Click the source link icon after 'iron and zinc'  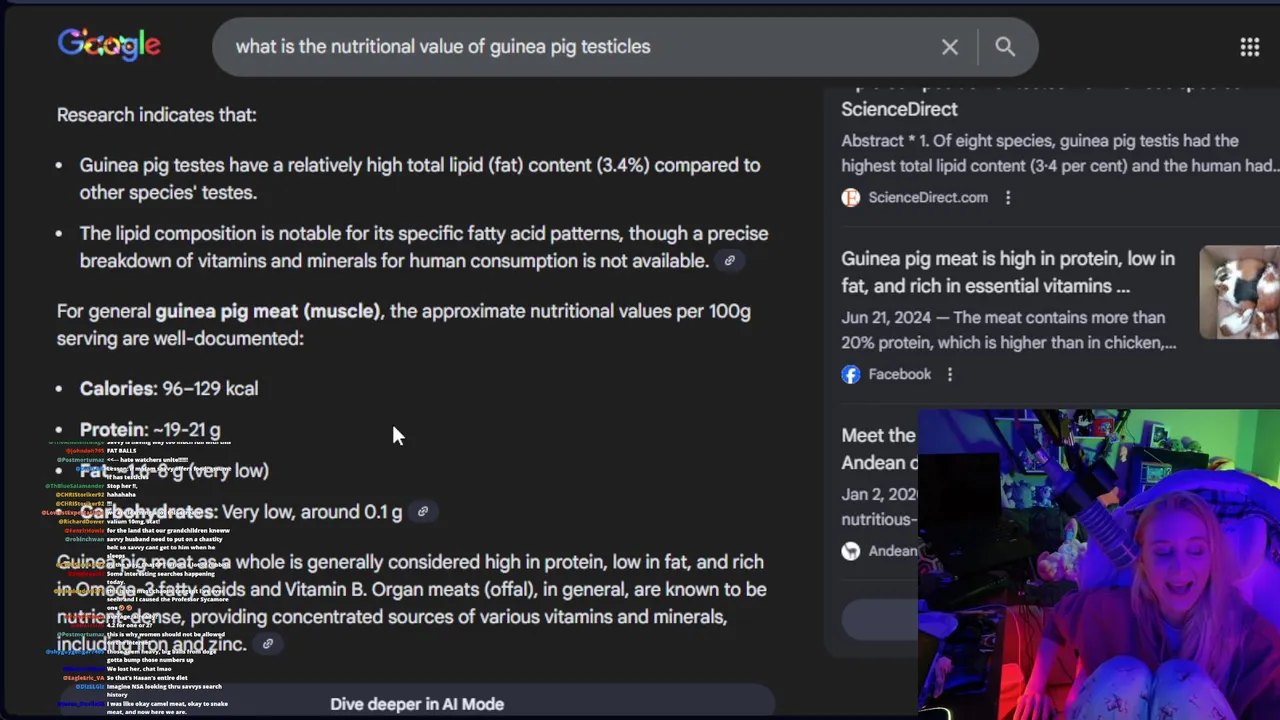pos(268,645)
